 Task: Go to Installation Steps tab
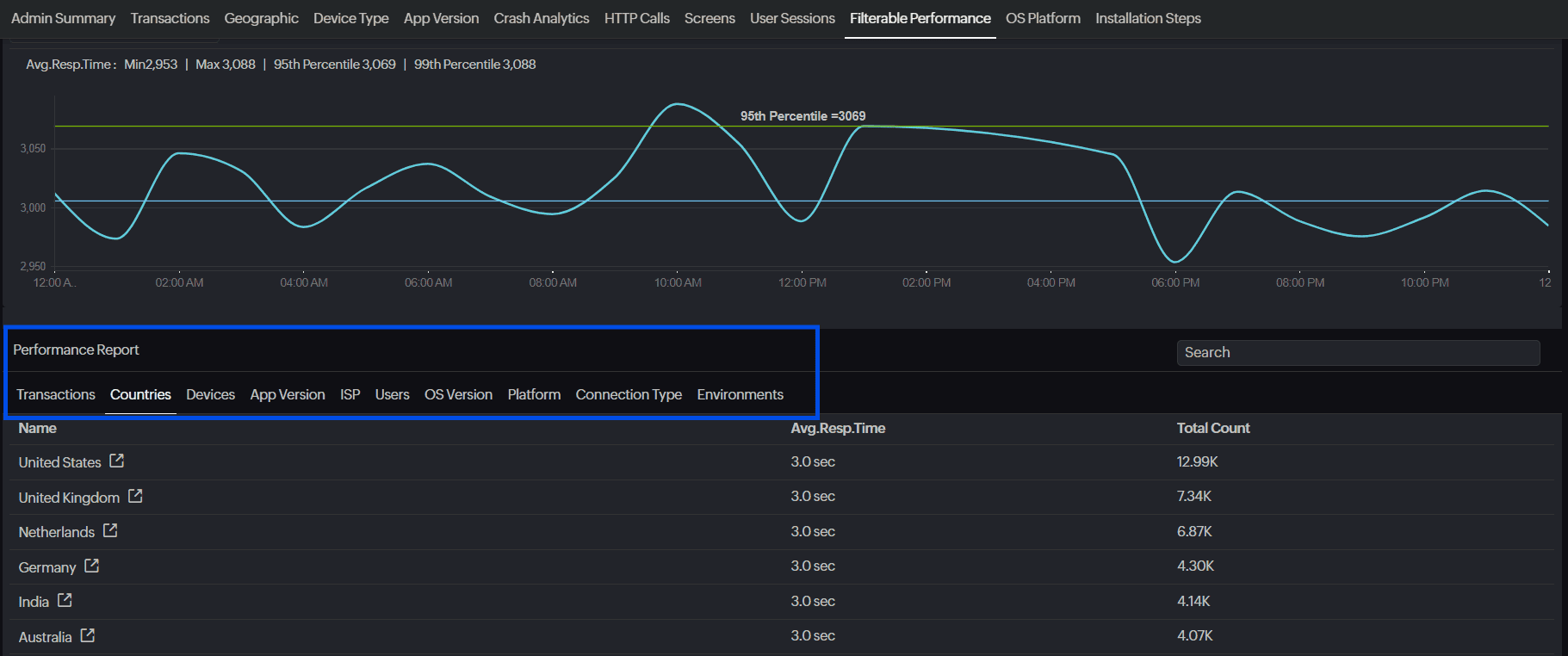coord(1148,18)
